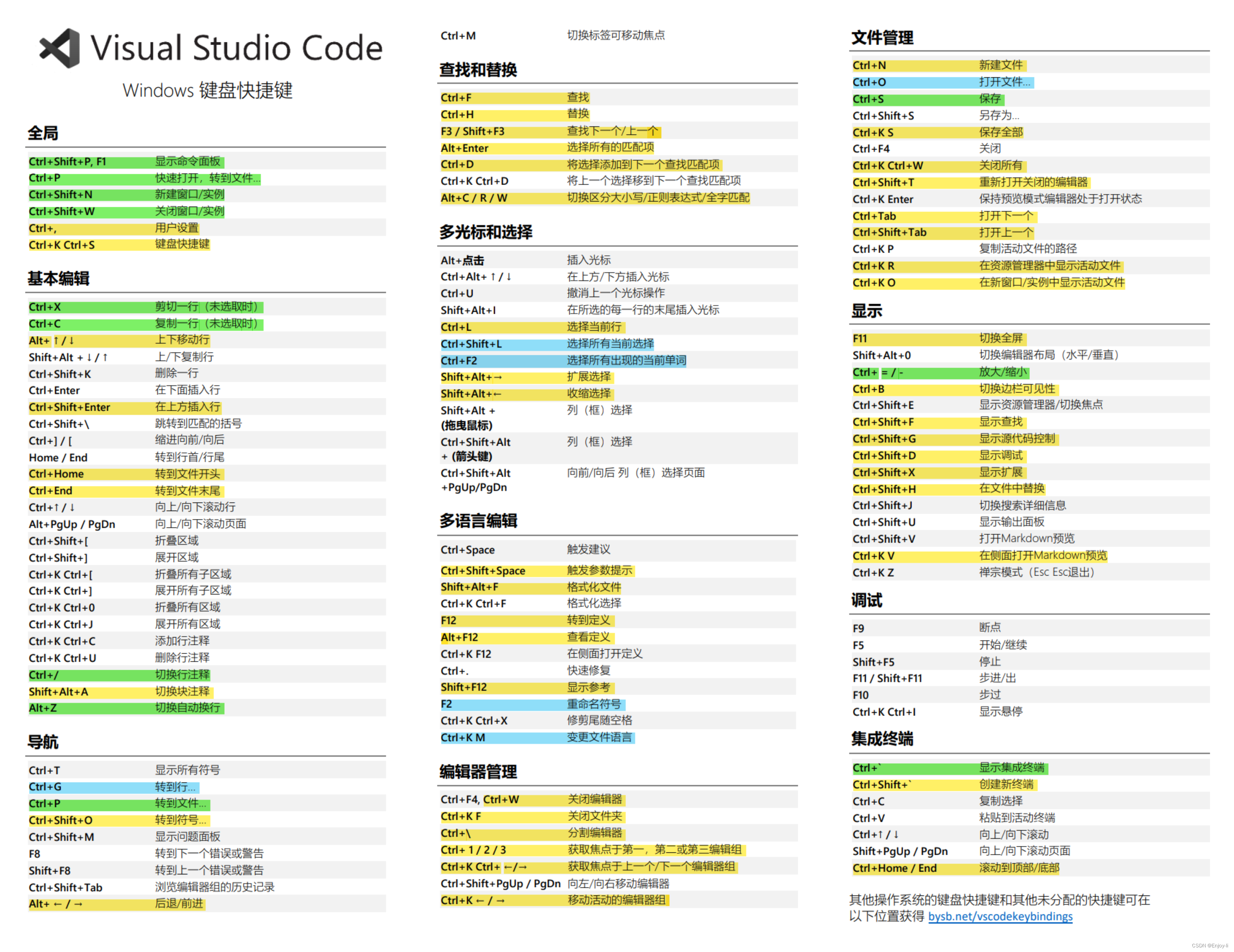Select the '查找和替换' section heading

478,70
